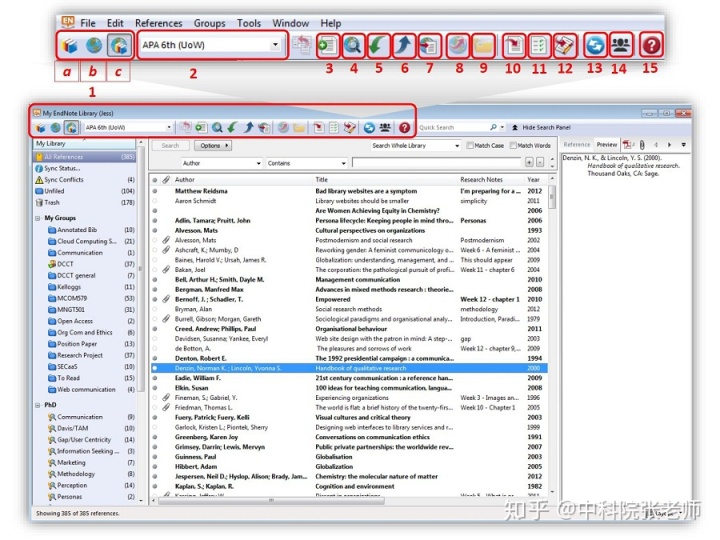Image resolution: width=720 pixels, height=540 pixels.
Task: Open Window menu in enlarged menu bar
Action: click(290, 23)
